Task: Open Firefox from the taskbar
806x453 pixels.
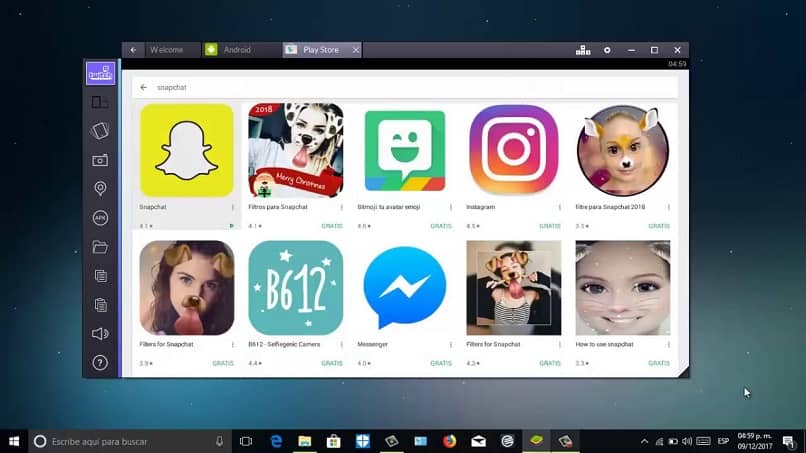Action: click(449, 441)
